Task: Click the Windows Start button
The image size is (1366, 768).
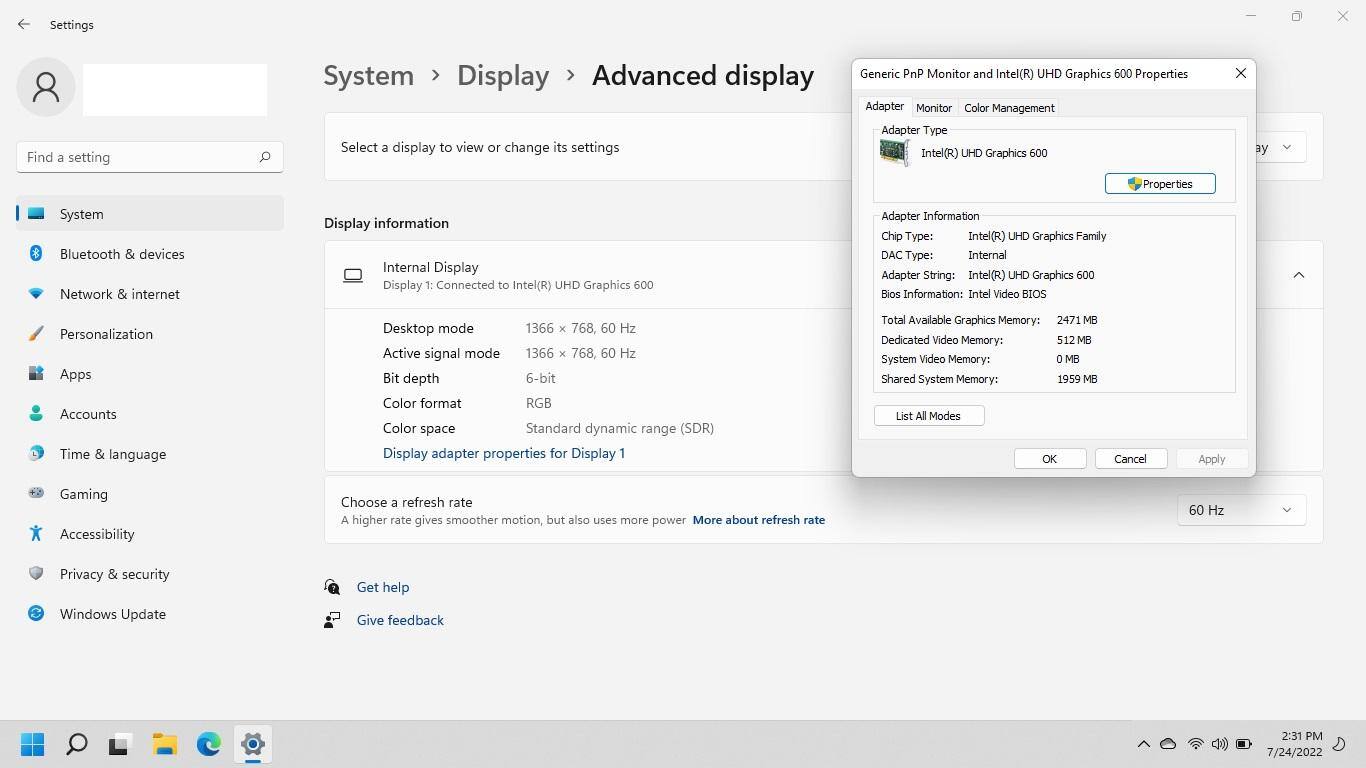Action: click(32, 744)
